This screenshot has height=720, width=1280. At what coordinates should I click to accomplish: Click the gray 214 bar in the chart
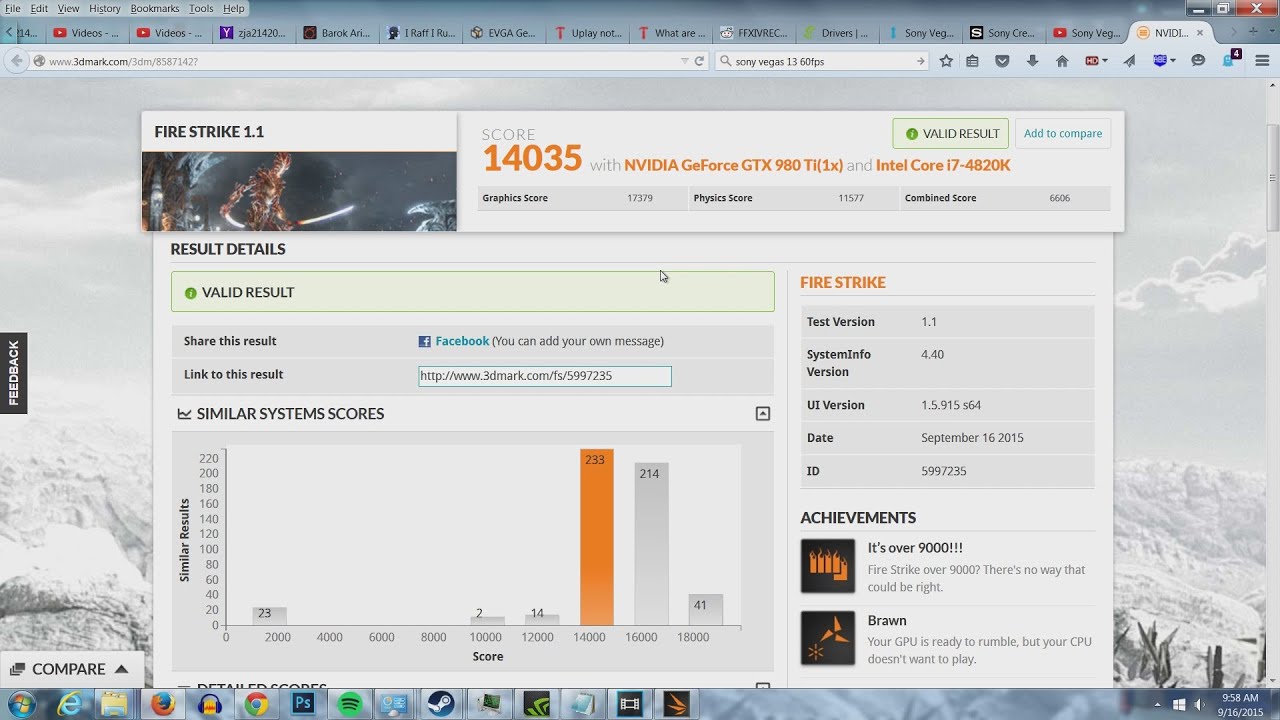[651, 545]
